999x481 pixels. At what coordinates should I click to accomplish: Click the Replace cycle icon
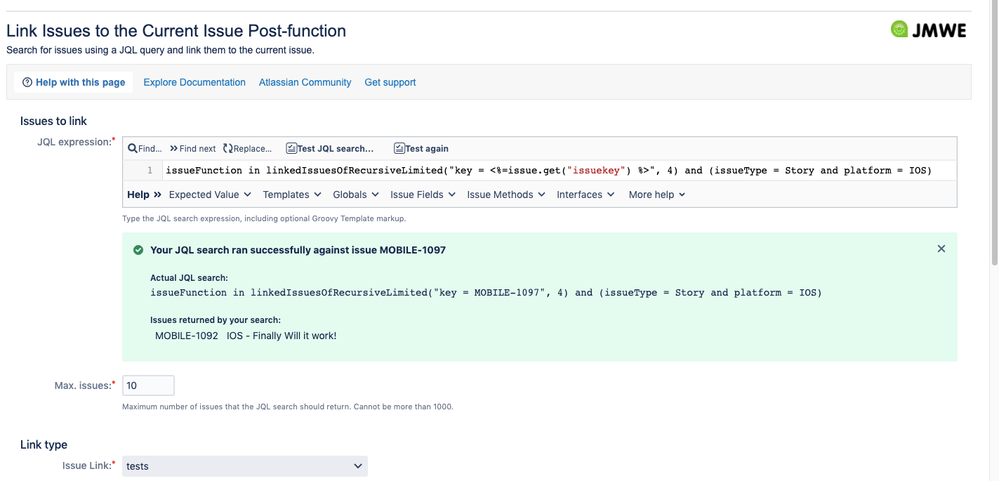coord(228,148)
